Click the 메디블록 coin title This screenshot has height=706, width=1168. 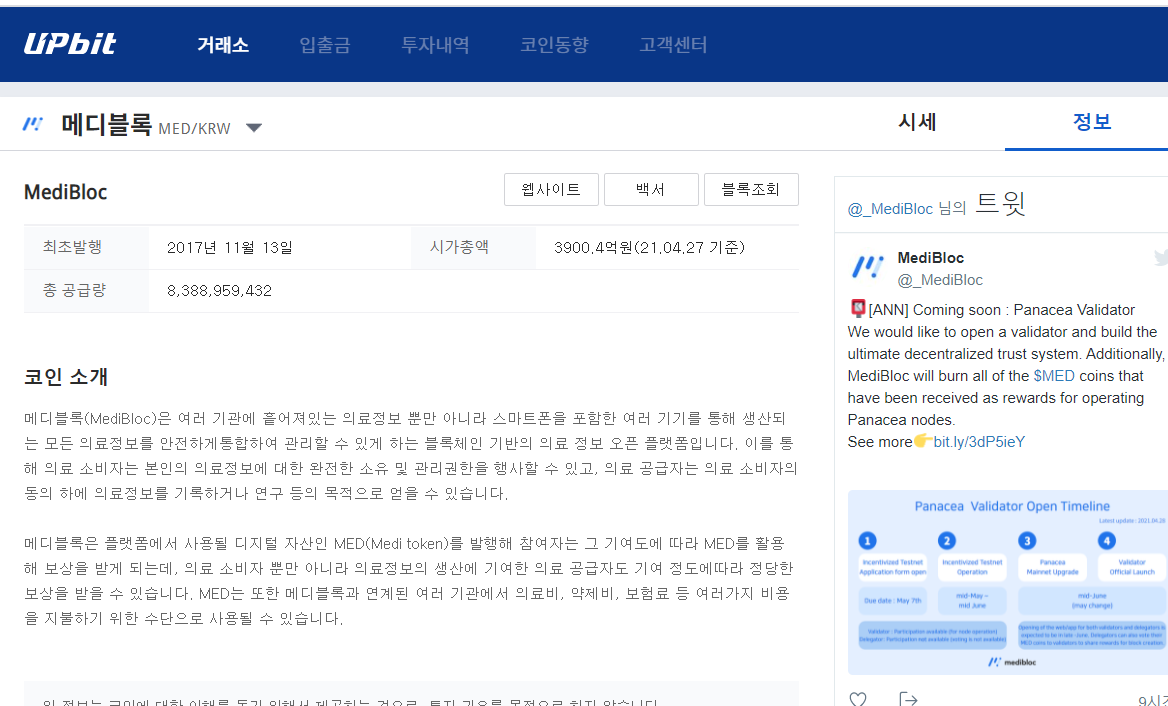point(107,124)
